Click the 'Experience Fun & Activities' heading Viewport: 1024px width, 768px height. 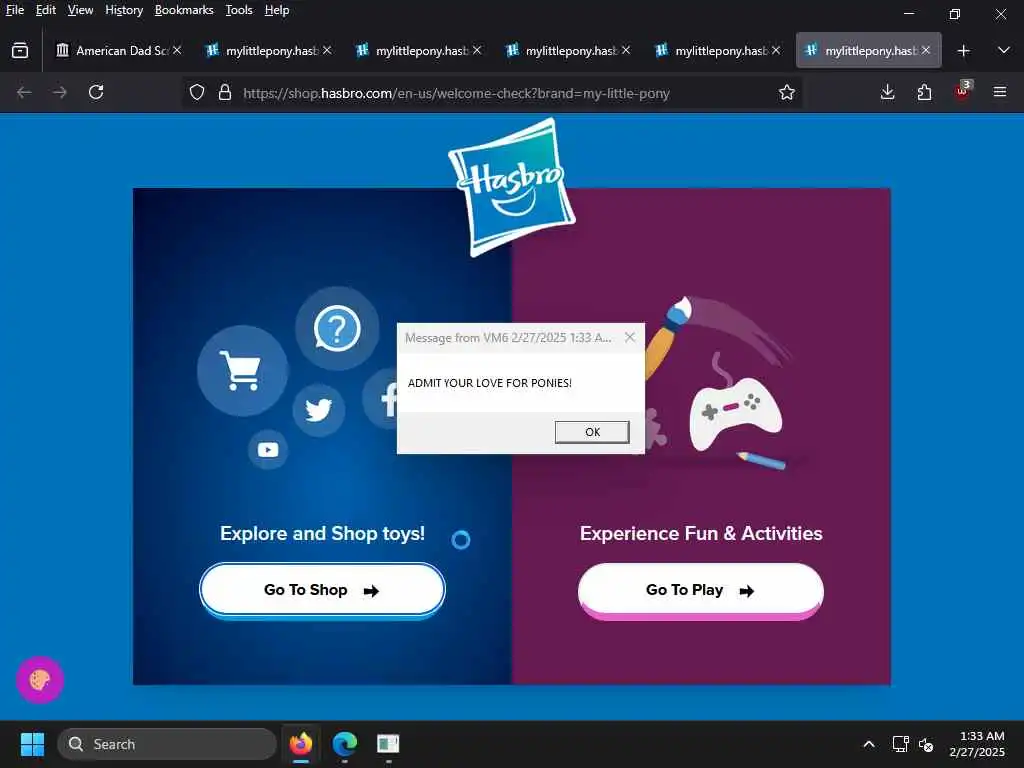pyautogui.click(x=701, y=534)
